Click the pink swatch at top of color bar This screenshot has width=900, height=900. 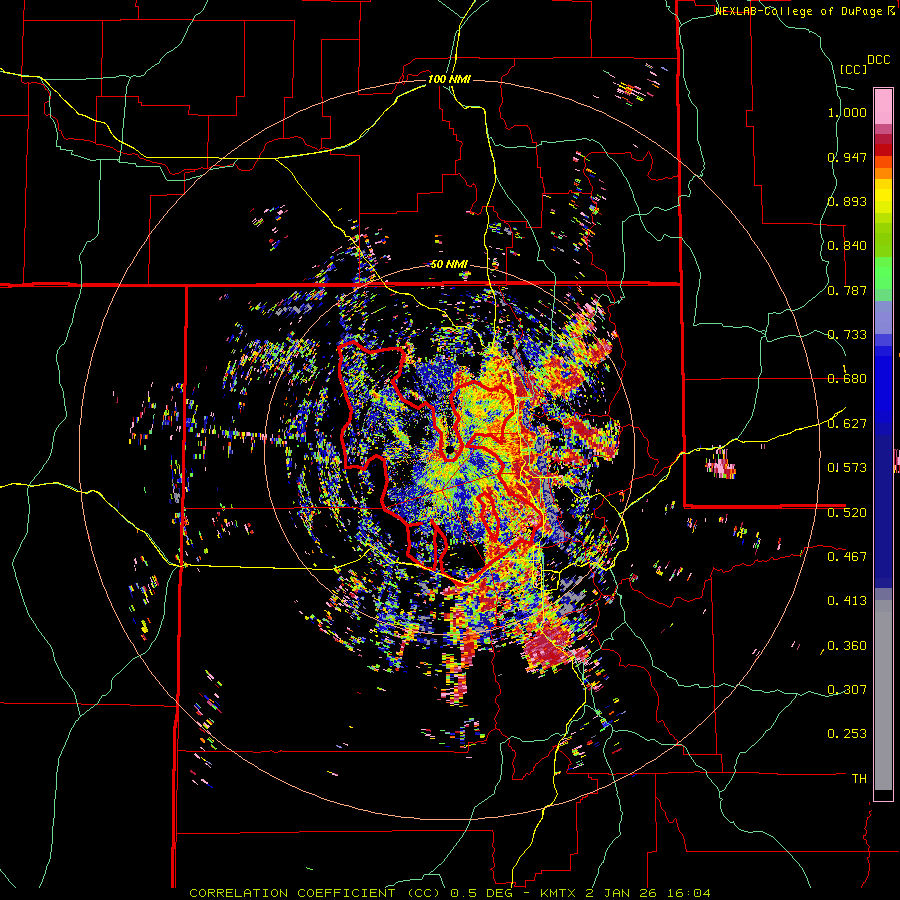click(883, 106)
